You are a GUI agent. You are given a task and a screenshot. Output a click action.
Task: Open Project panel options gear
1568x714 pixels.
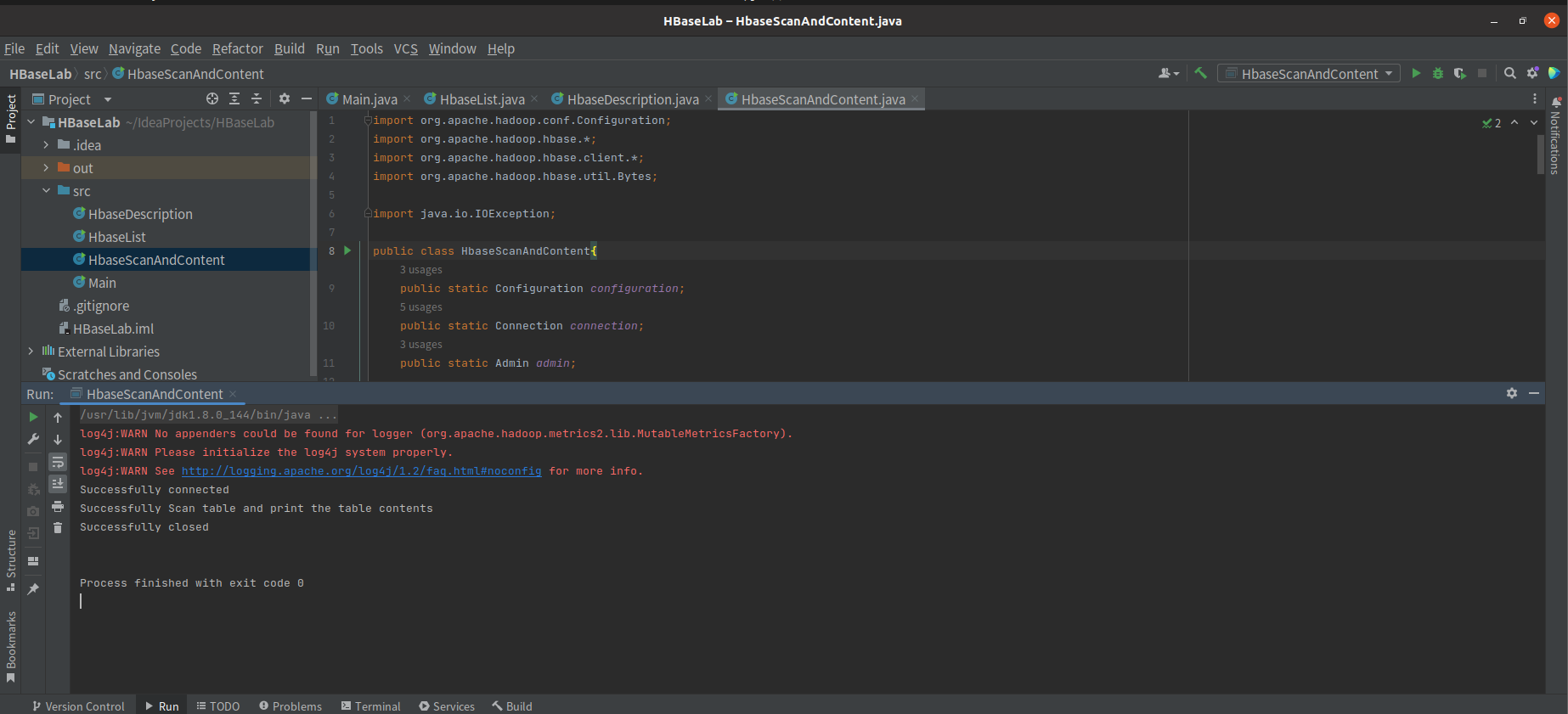(285, 98)
